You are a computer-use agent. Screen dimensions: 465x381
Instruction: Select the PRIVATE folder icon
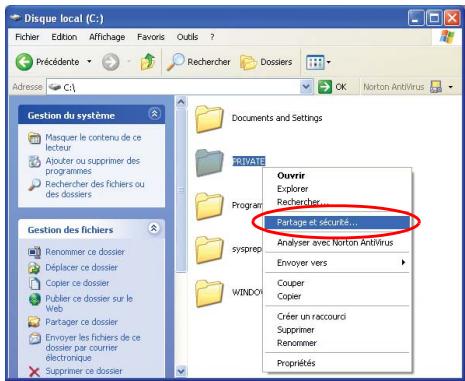point(209,163)
